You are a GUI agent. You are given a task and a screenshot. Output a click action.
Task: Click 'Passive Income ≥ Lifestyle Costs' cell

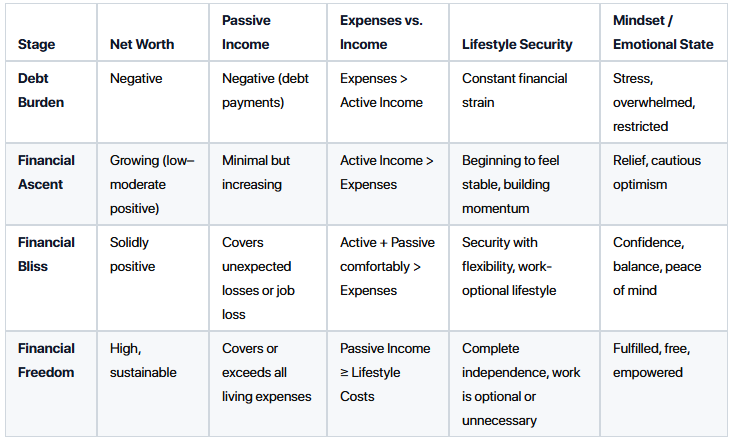pos(385,373)
